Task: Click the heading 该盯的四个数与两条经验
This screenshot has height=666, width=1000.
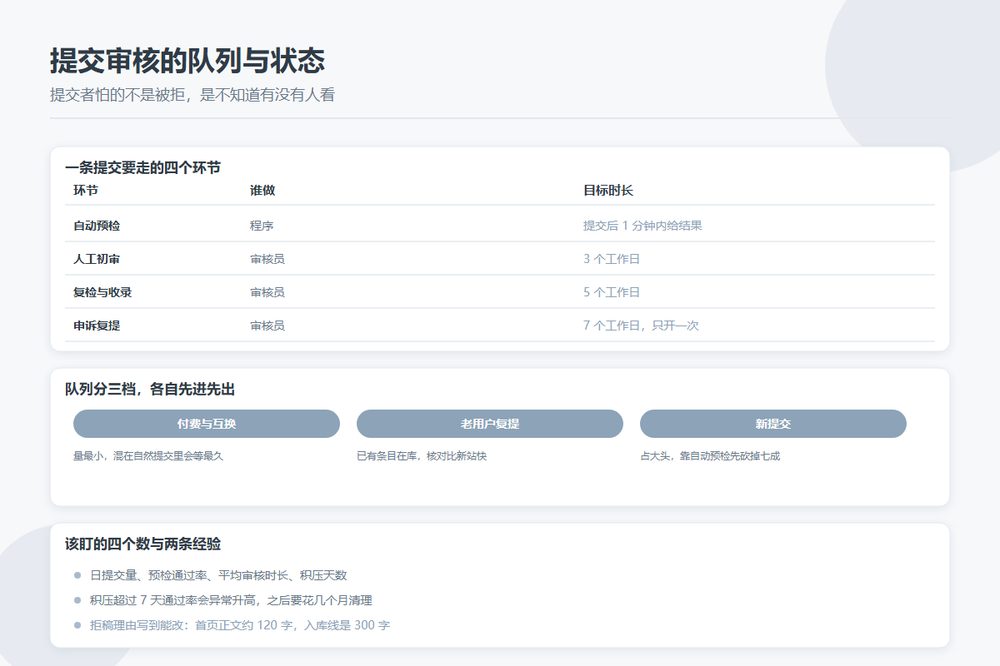Action: (143, 544)
